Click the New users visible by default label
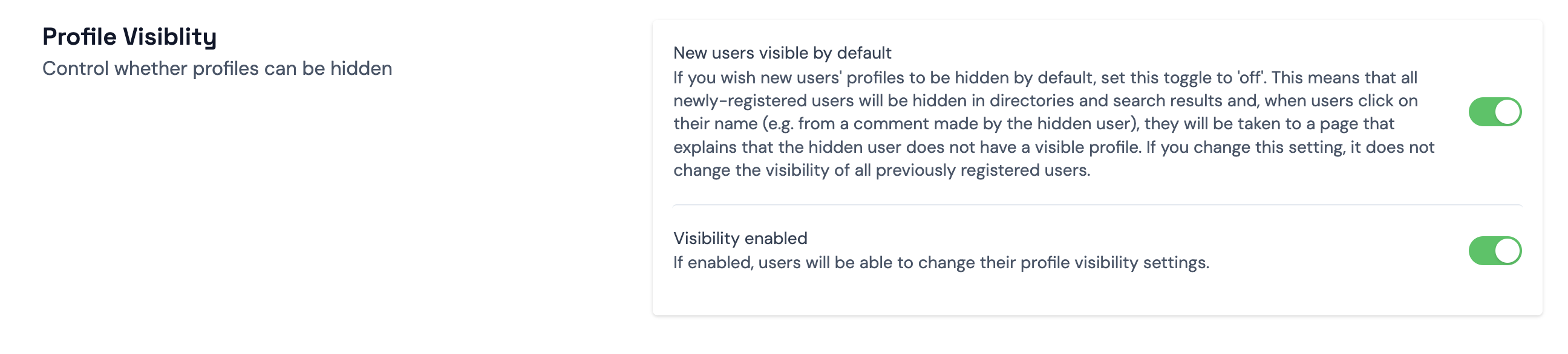1568x354 pixels. click(782, 53)
